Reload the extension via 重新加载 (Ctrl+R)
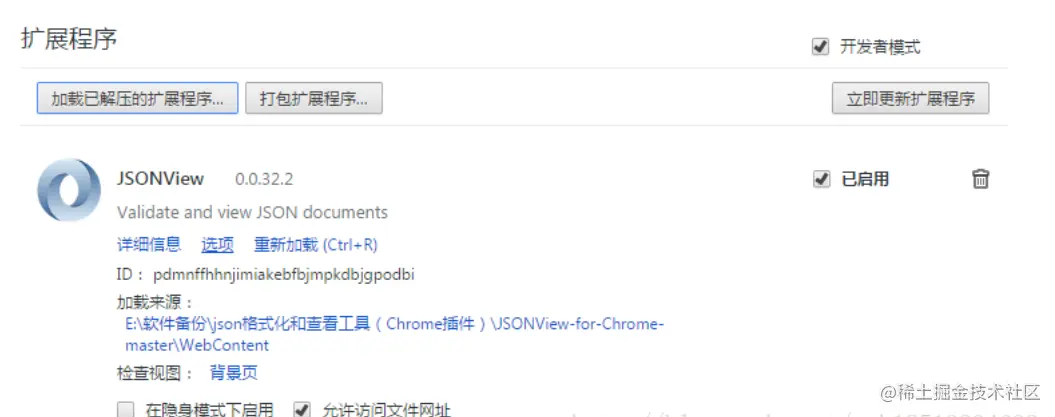The width and height of the screenshot is (1055, 417). coord(316,245)
